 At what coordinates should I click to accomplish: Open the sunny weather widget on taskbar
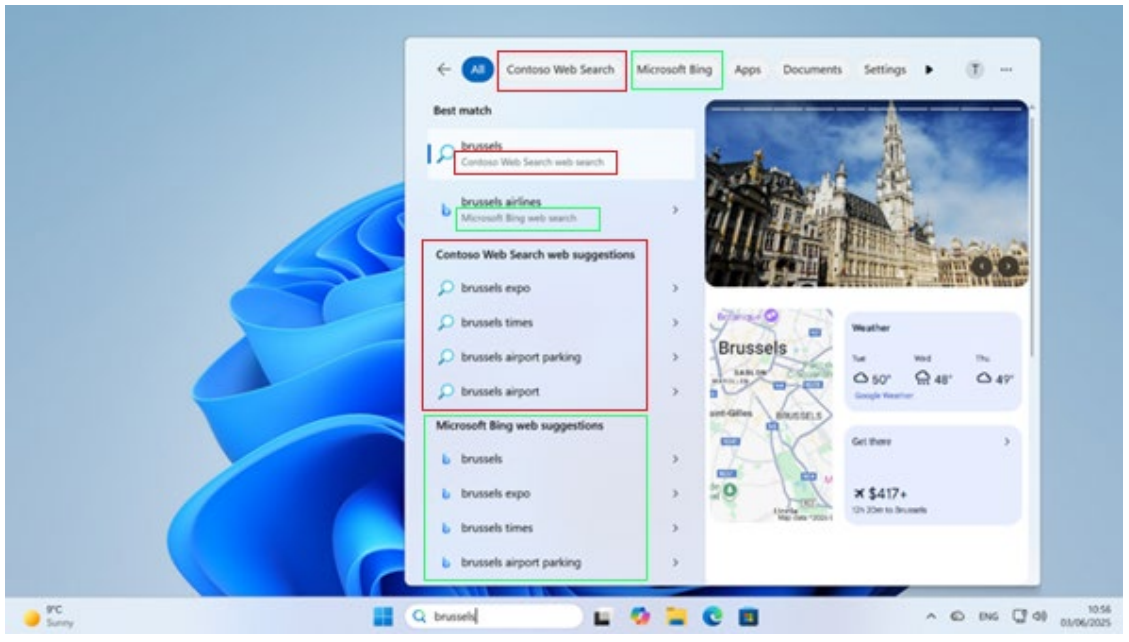pyautogui.click(x=49, y=616)
